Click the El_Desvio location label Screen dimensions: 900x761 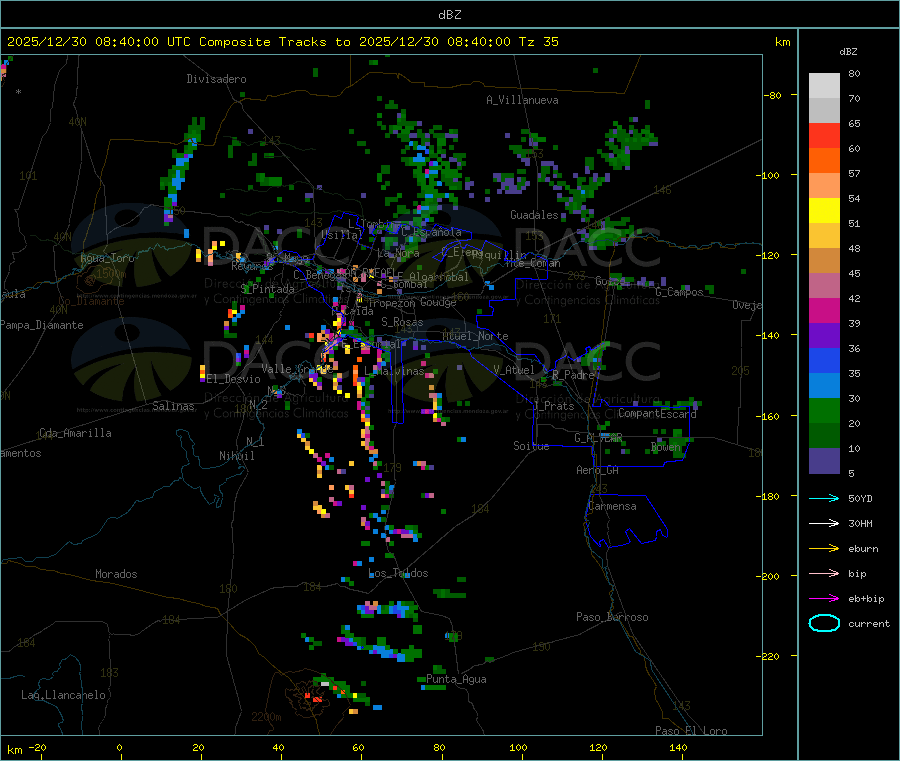tap(234, 379)
